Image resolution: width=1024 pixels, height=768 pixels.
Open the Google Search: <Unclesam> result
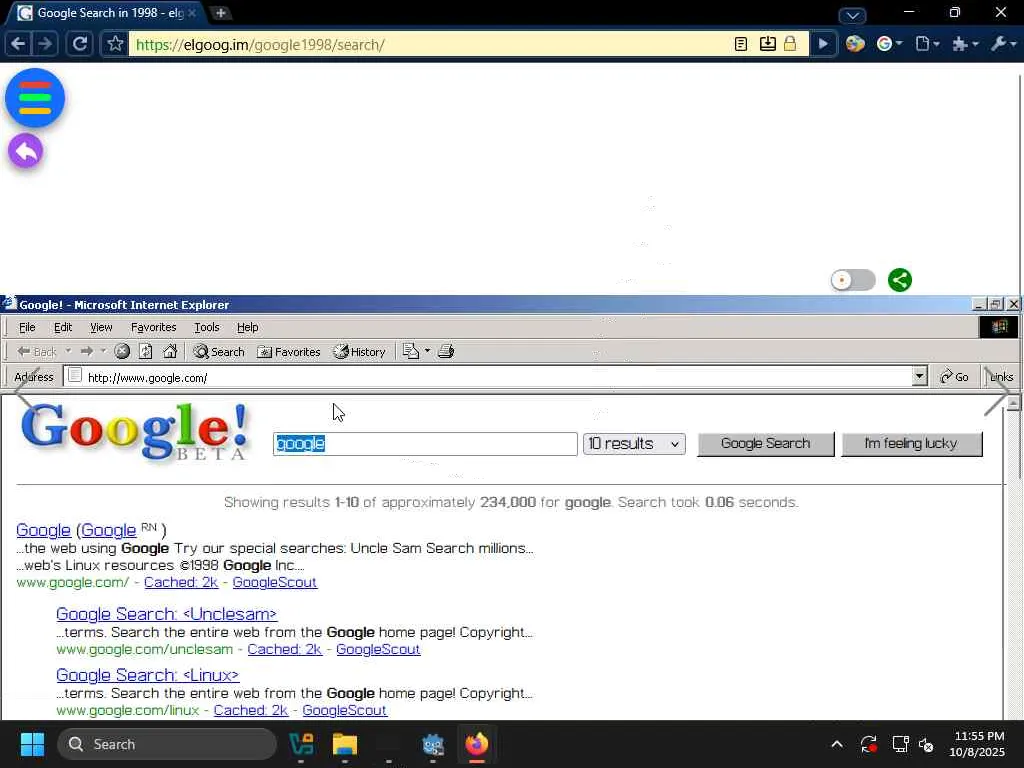166,614
